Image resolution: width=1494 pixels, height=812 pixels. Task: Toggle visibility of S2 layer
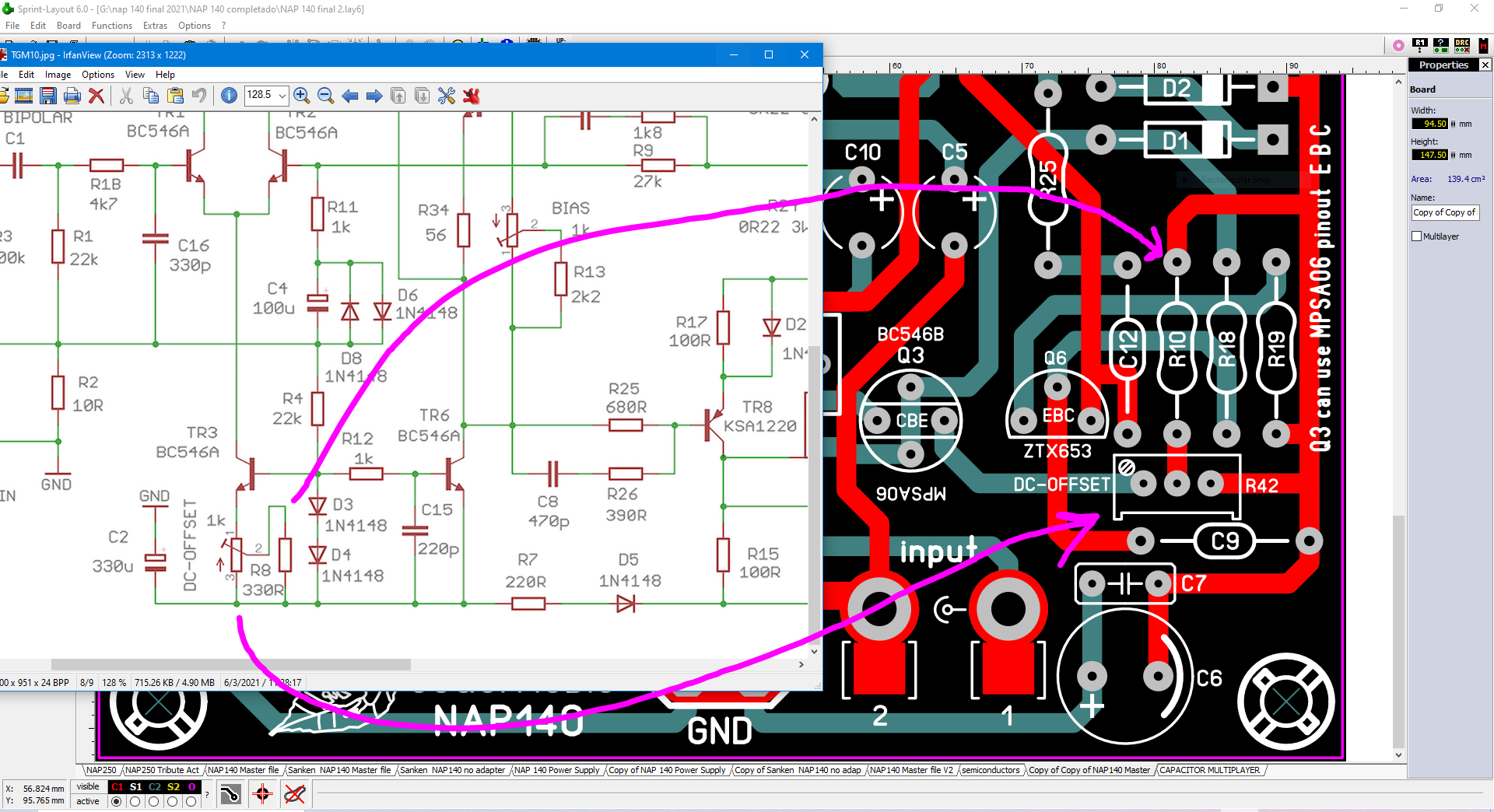(x=174, y=787)
